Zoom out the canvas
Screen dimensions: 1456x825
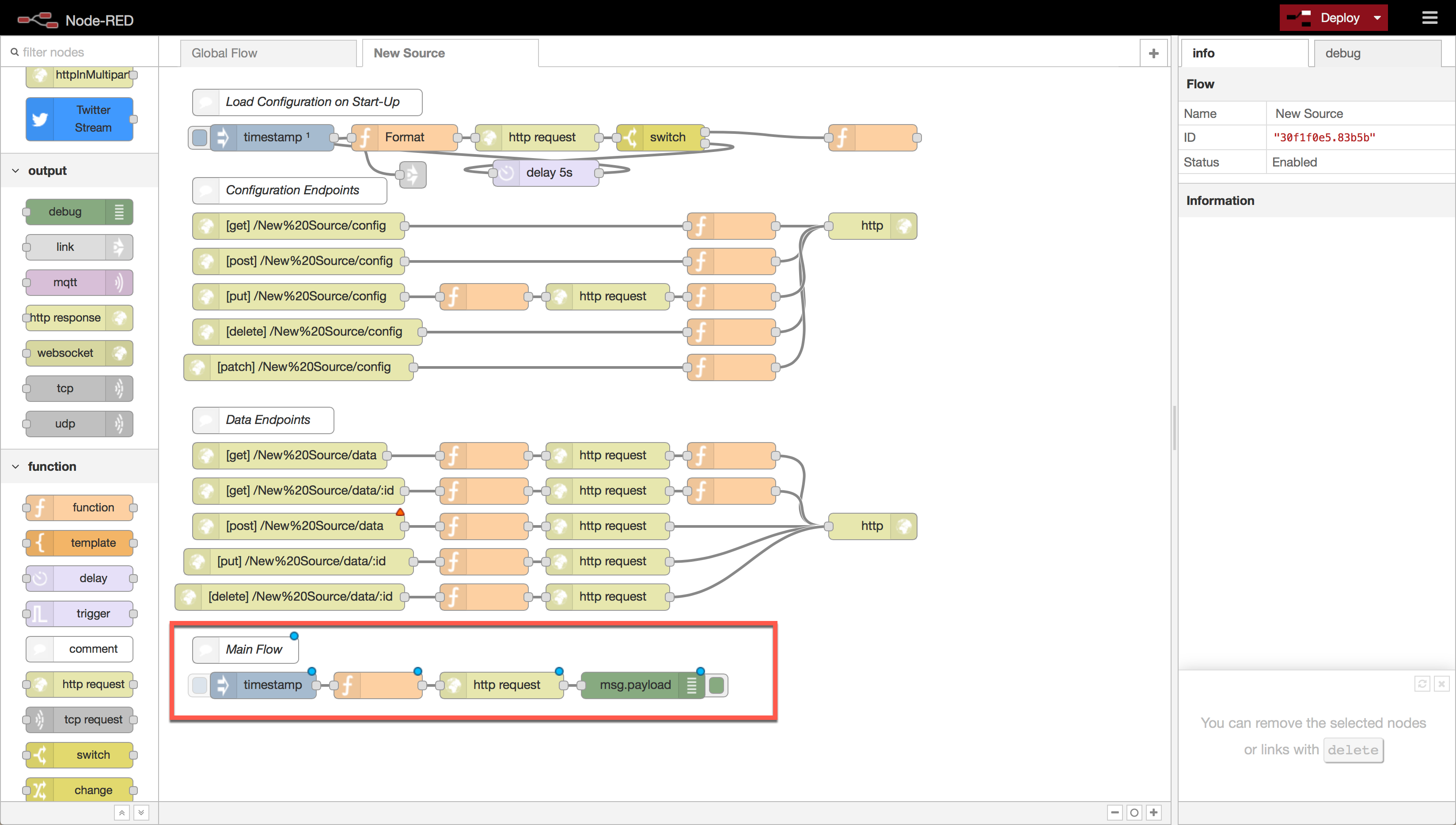(x=1115, y=813)
